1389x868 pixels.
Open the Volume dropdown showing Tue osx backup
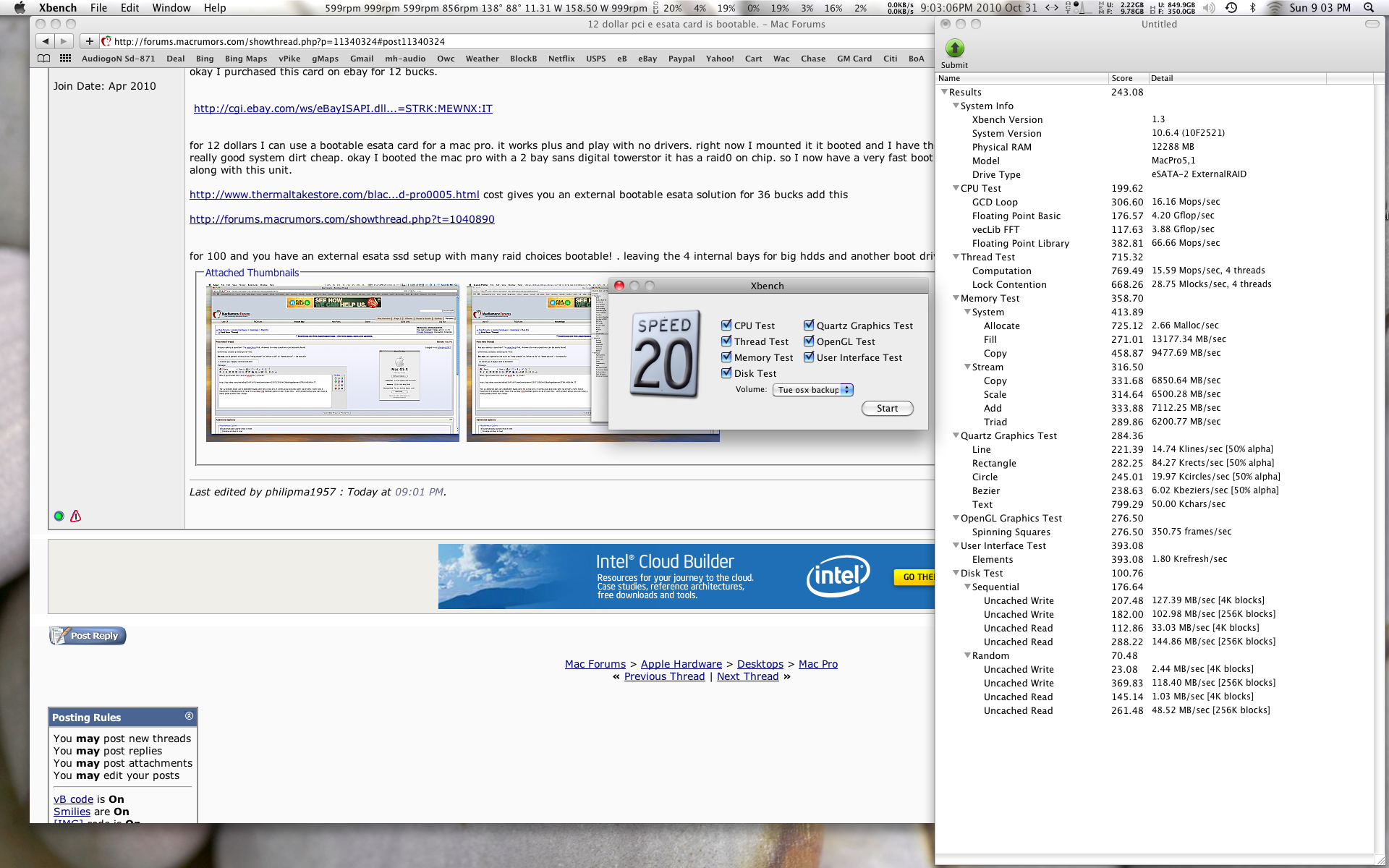click(x=812, y=389)
